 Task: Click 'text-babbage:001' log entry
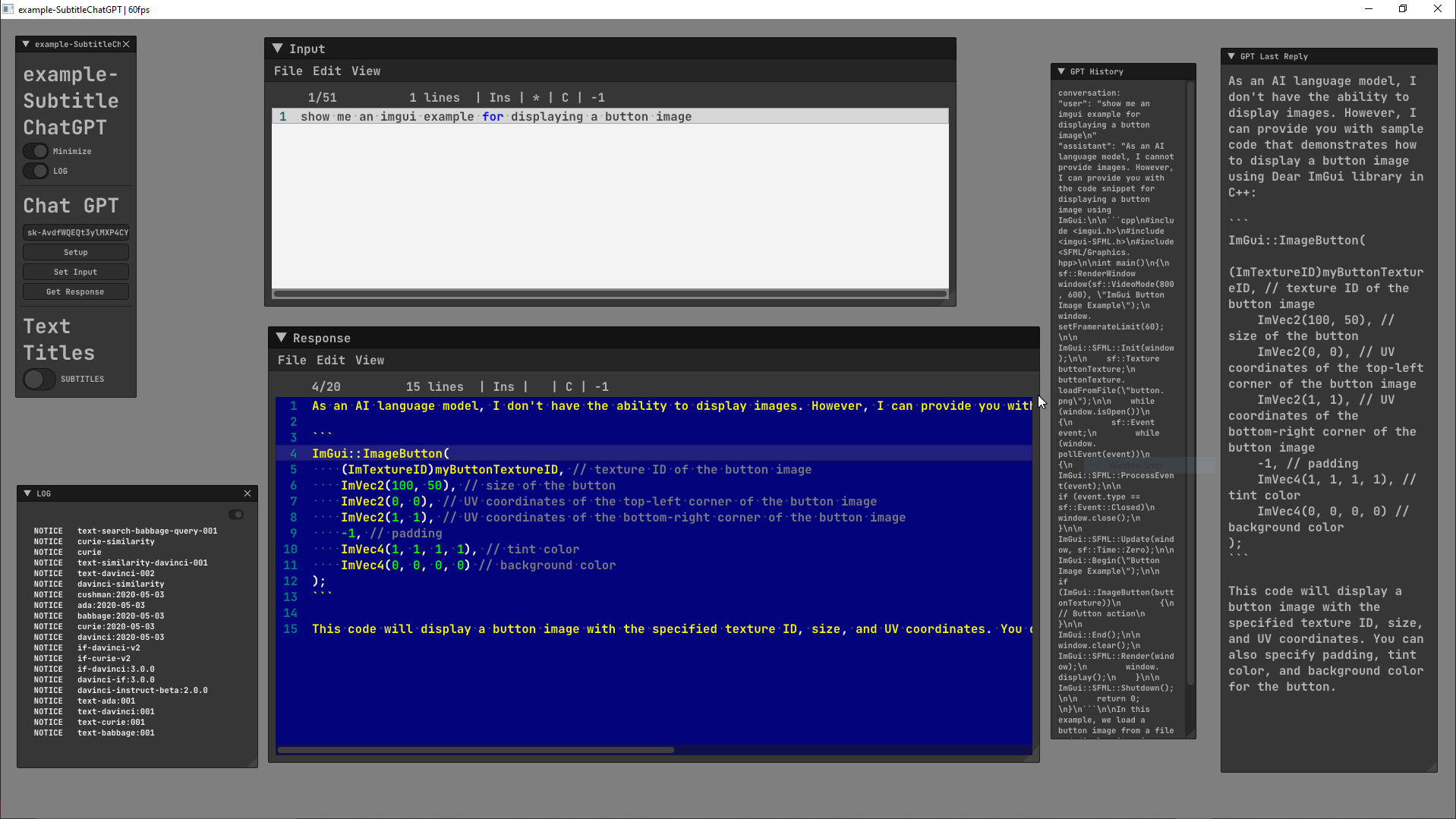click(115, 732)
